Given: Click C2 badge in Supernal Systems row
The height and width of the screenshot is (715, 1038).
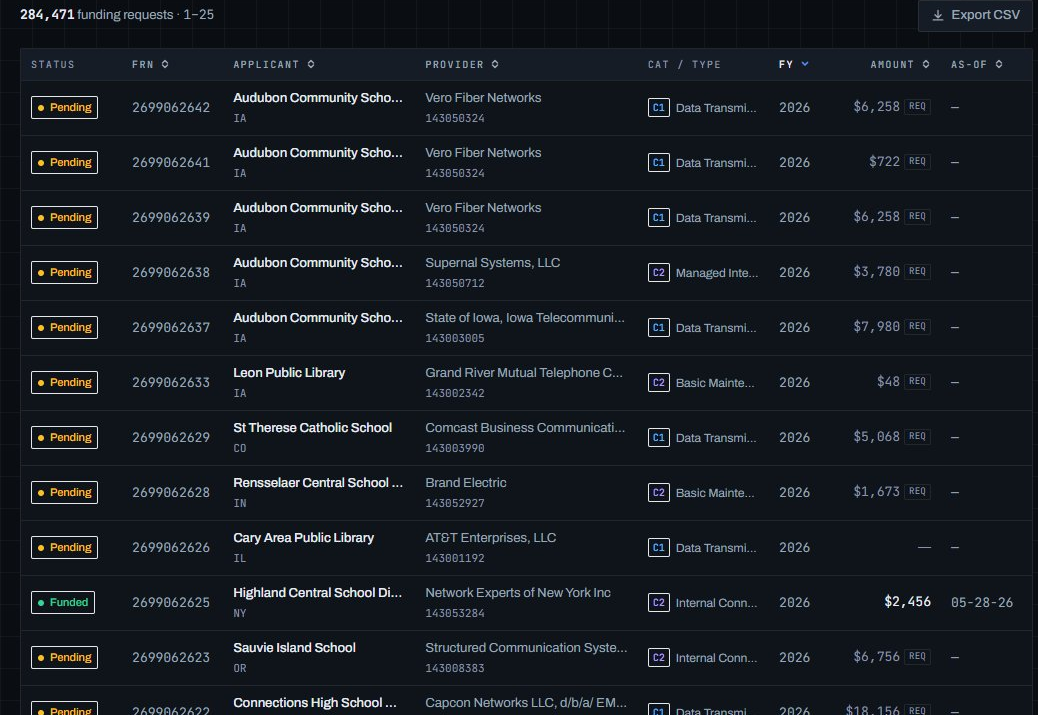Looking at the screenshot, I should (x=659, y=273).
